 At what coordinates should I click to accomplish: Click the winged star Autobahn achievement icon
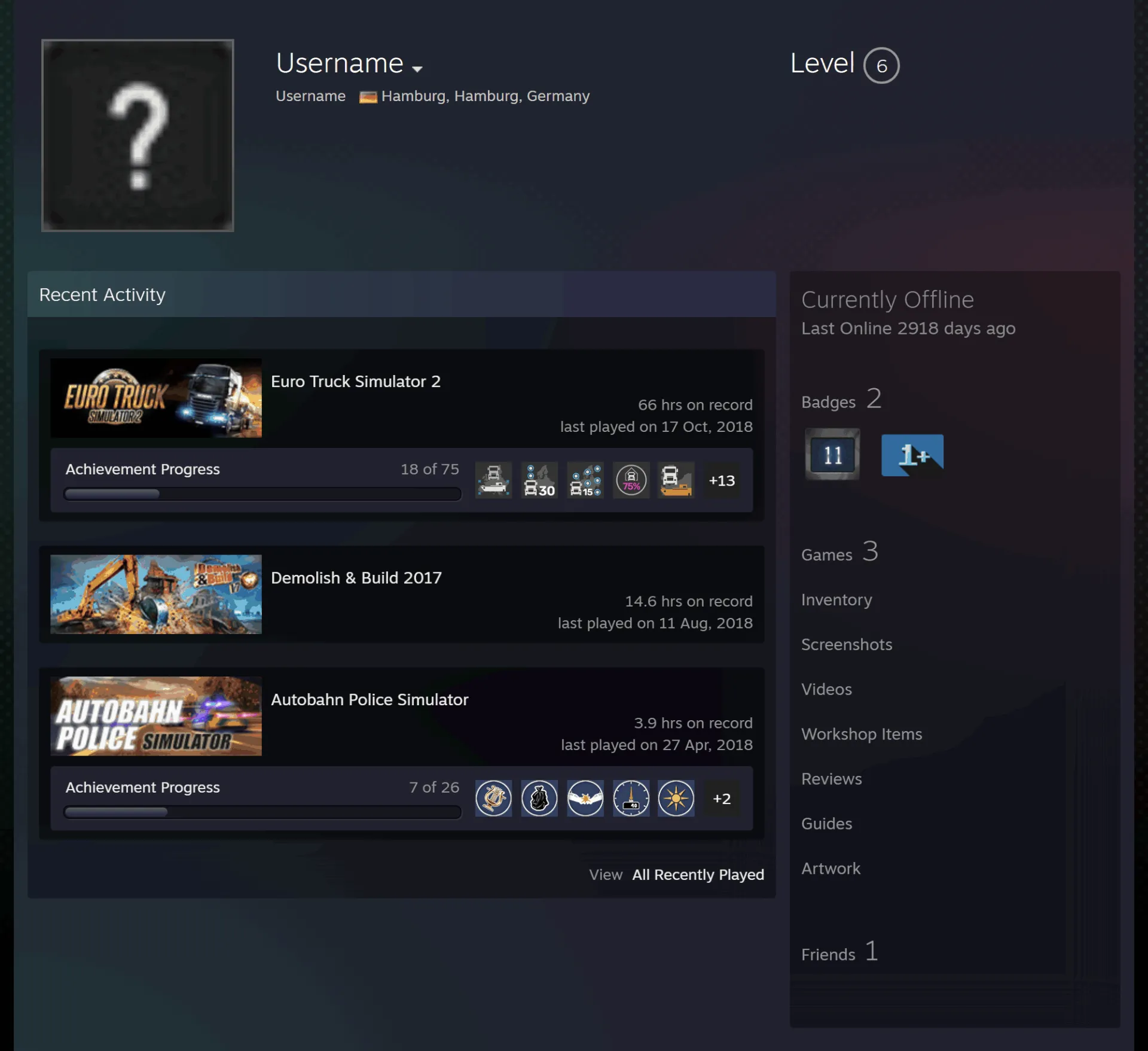click(x=585, y=799)
